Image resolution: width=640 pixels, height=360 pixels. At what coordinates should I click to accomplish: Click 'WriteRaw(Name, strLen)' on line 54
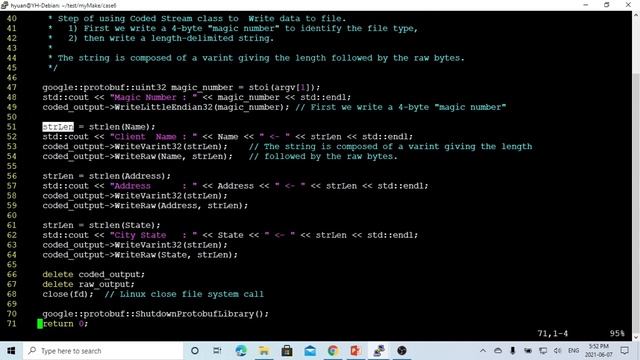point(171,156)
